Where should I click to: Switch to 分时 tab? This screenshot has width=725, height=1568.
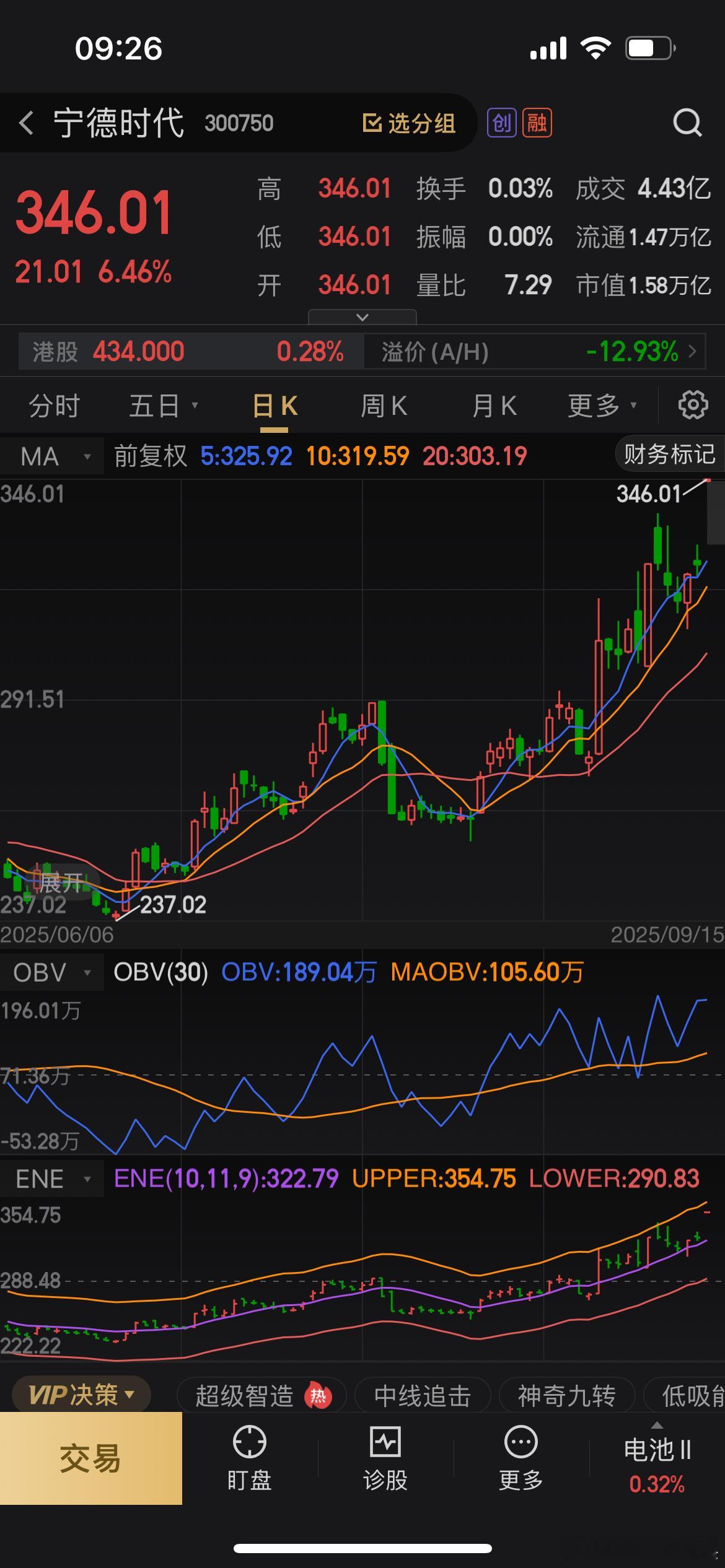(55, 406)
